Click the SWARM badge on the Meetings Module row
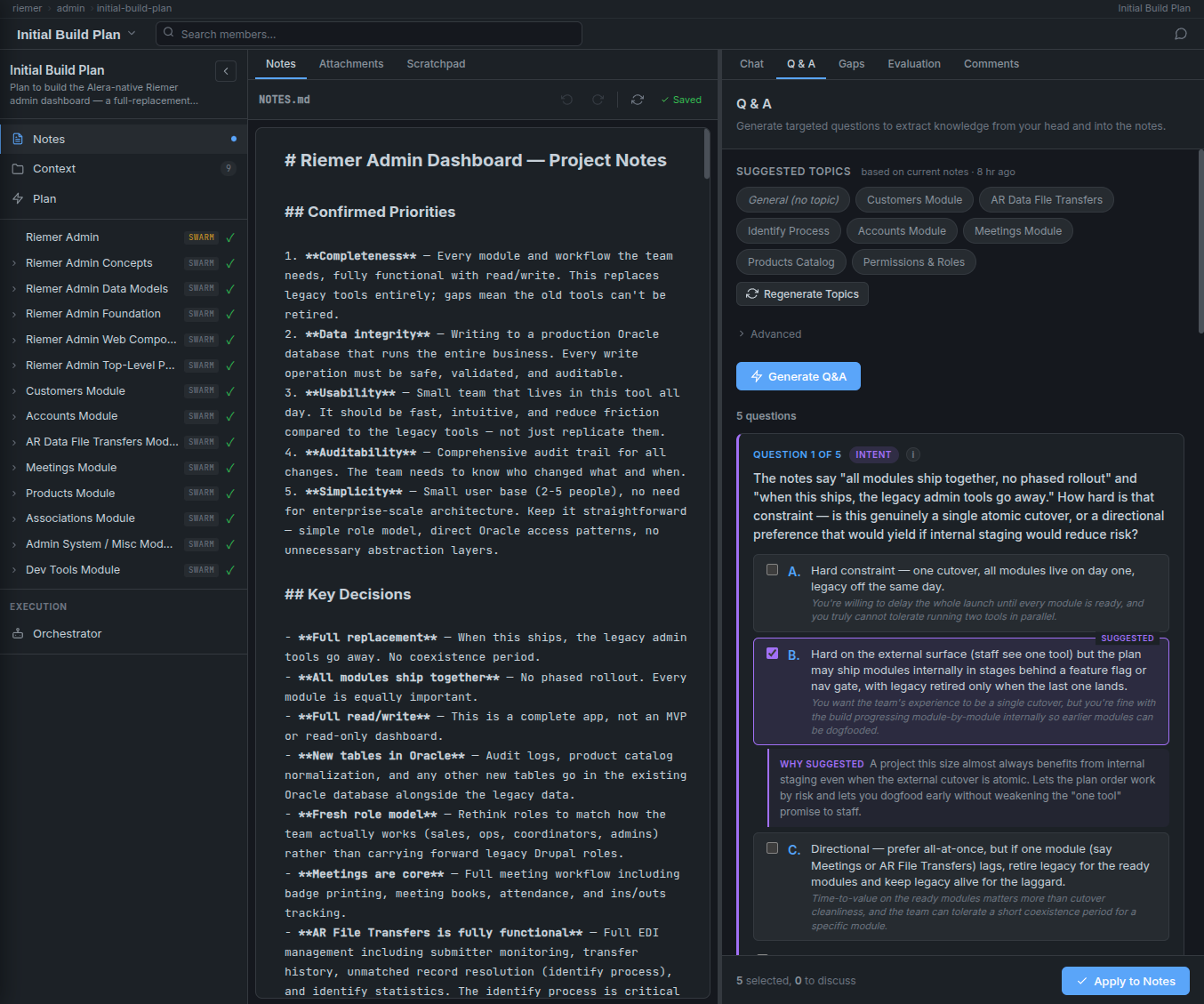The height and width of the screenshot is (1004, 1204). (x=202, y=468)
